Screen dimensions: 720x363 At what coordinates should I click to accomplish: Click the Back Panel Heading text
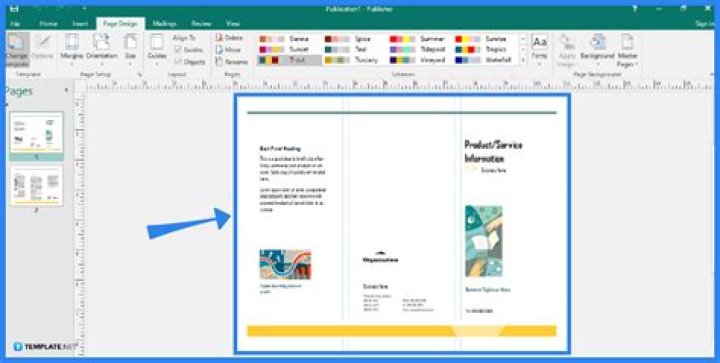(x=280, y=149)
